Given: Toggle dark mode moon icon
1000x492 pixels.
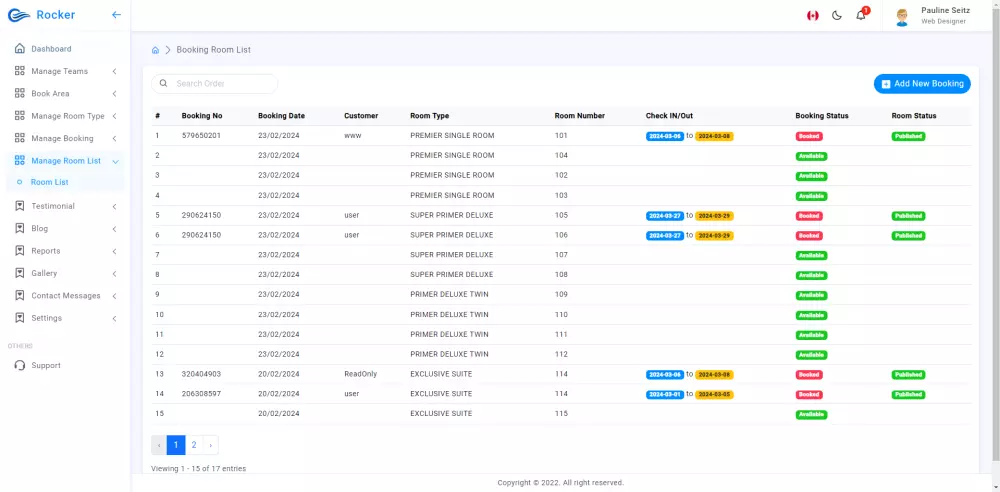Looking at the screenshot, I should click(x=837, y=15).
